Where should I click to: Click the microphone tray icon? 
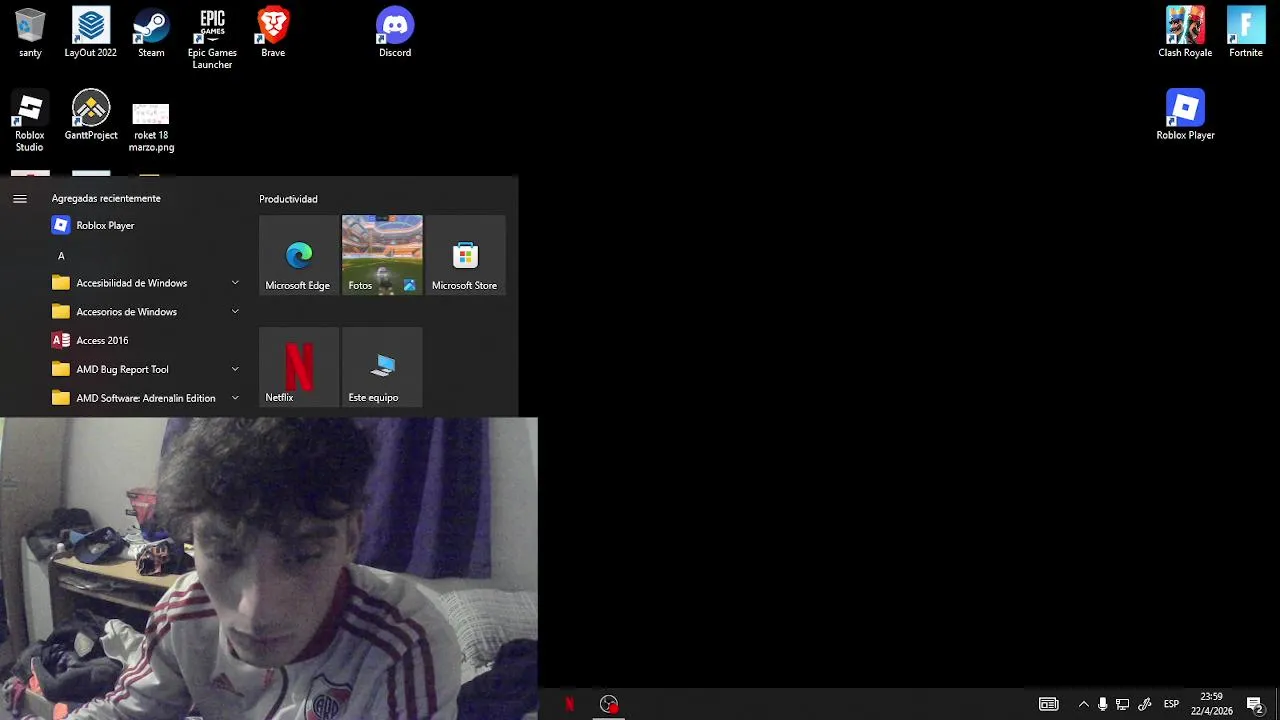tap(1102, 704)
